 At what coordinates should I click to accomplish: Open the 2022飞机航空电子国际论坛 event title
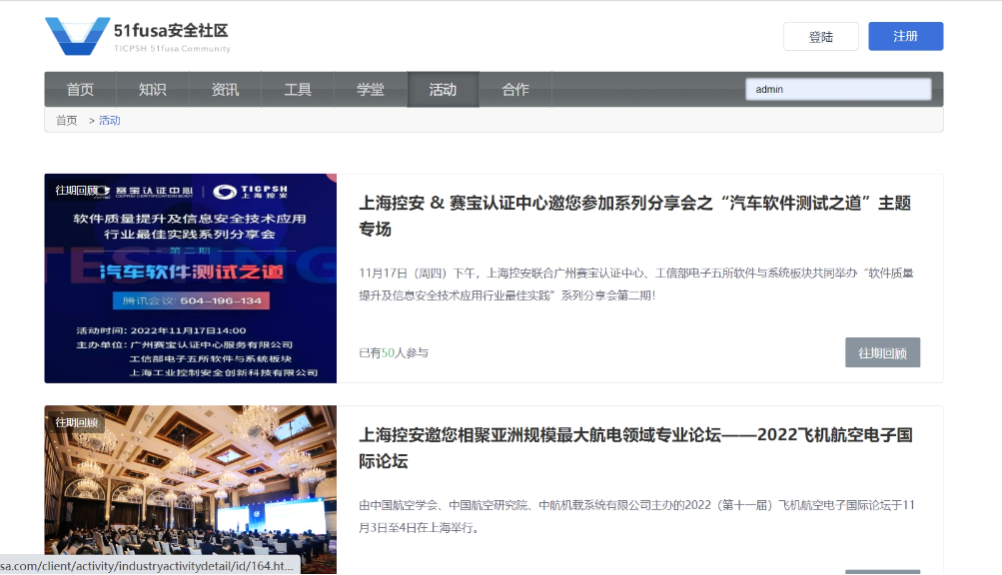[636, 448]
